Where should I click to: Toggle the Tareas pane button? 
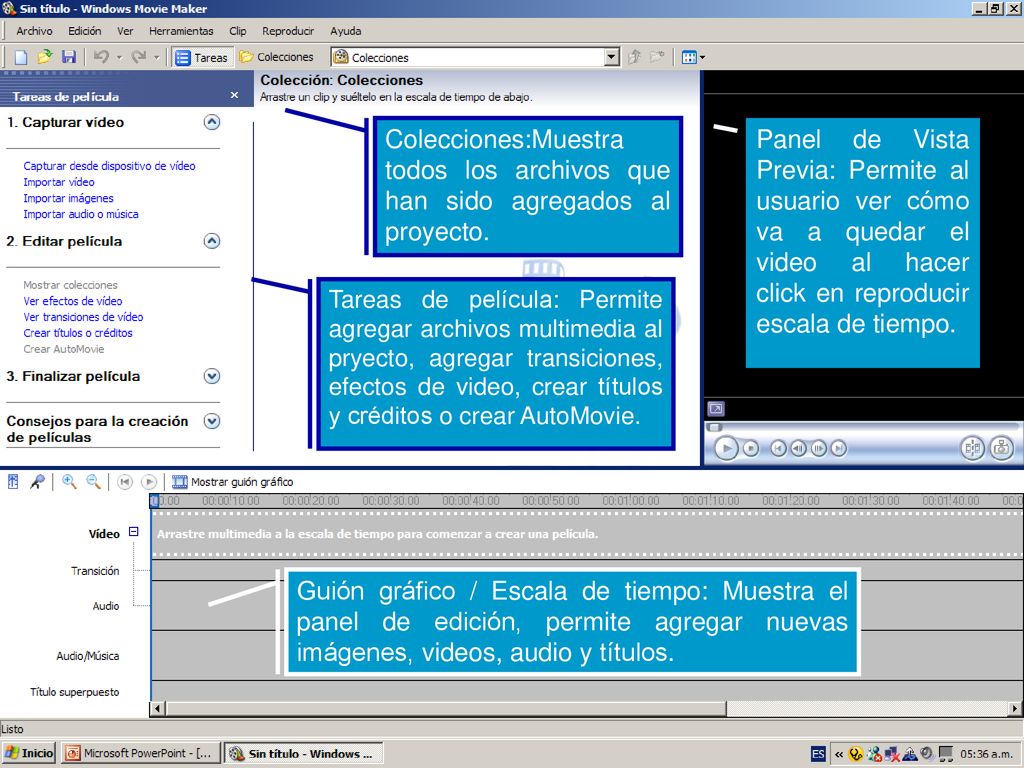(202, 57)
